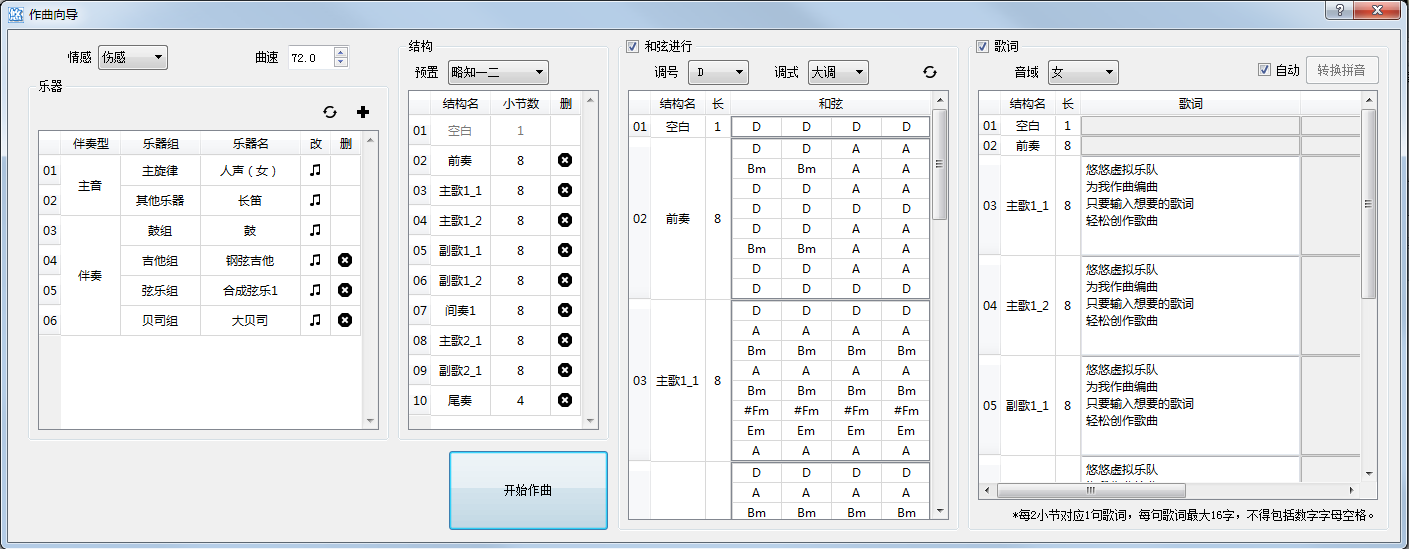Open the 调式 dropdown showing 大调
This screenshot has width=1409, height=549.
[x=838, y=72]
